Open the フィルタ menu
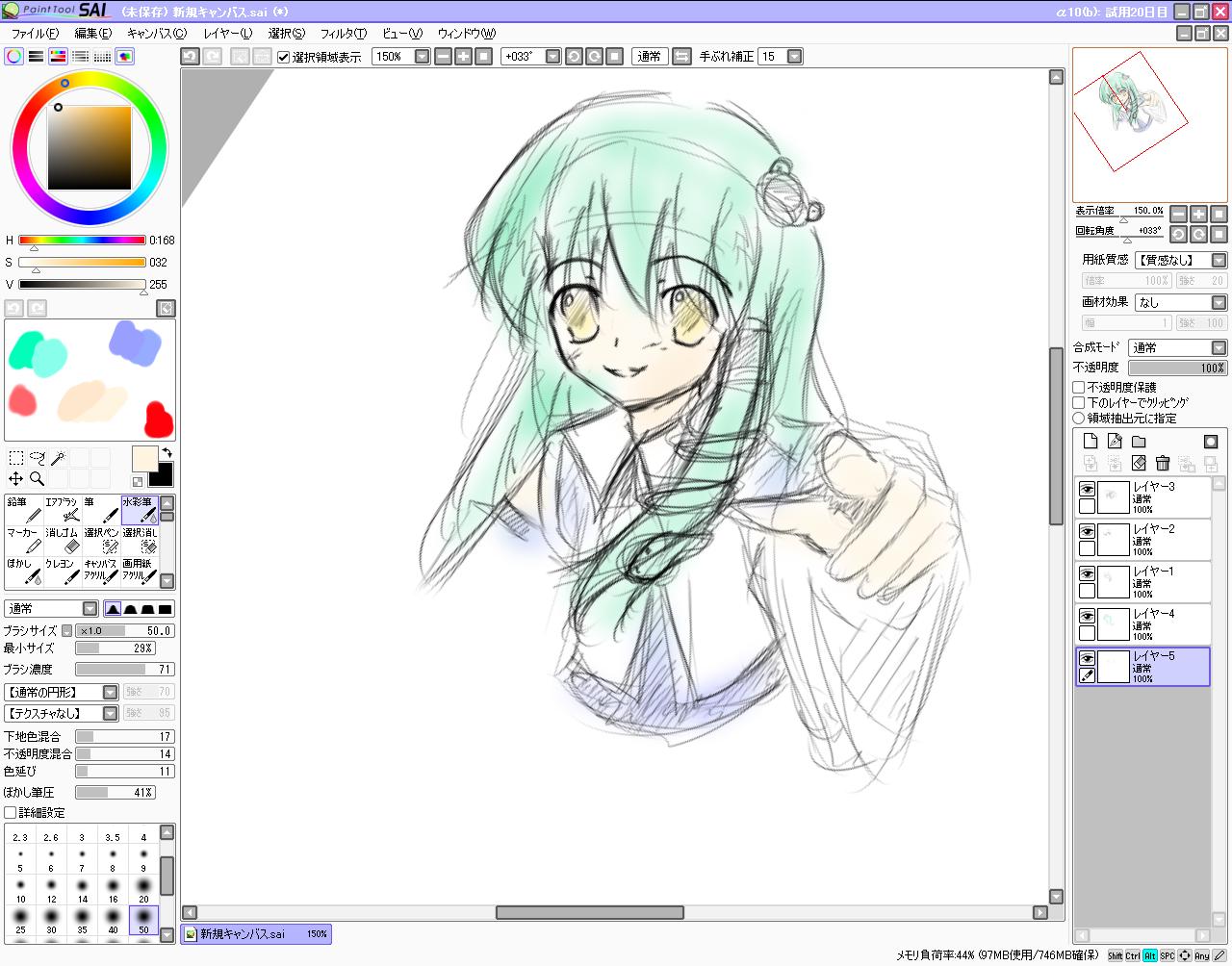1232x966 pixels. pyautogui.click(x=343, y=34)
